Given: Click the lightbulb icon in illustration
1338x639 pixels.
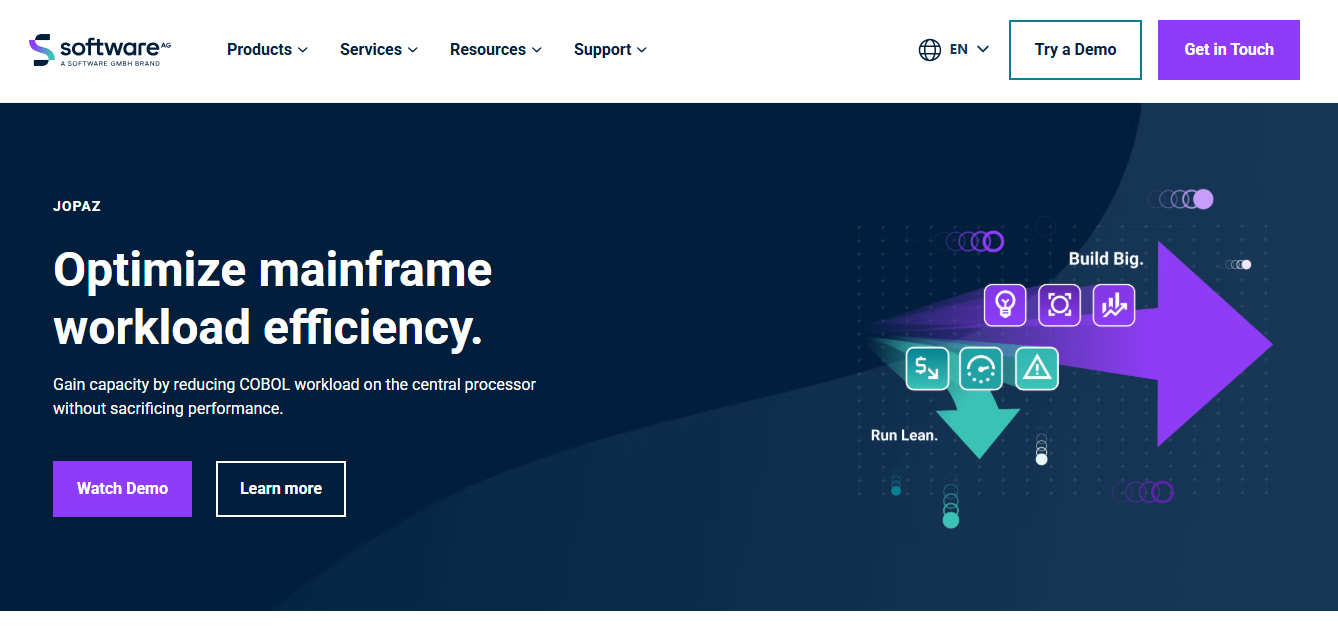Looking at the screenshot, I should coord(1005,305).
